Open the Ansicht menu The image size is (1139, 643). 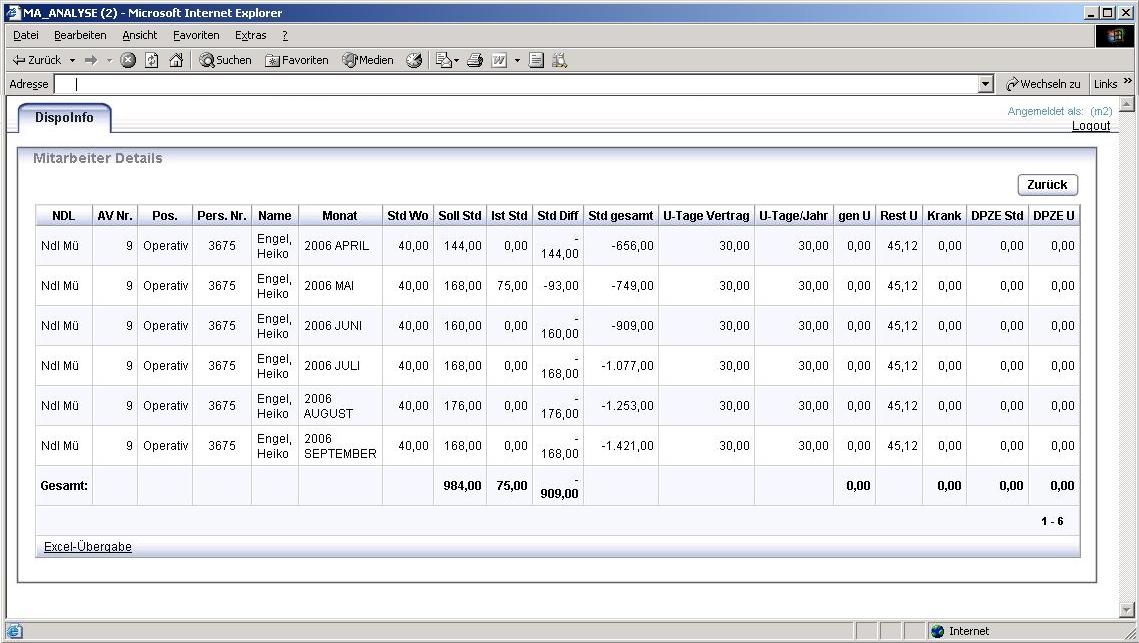coord(139,35)
